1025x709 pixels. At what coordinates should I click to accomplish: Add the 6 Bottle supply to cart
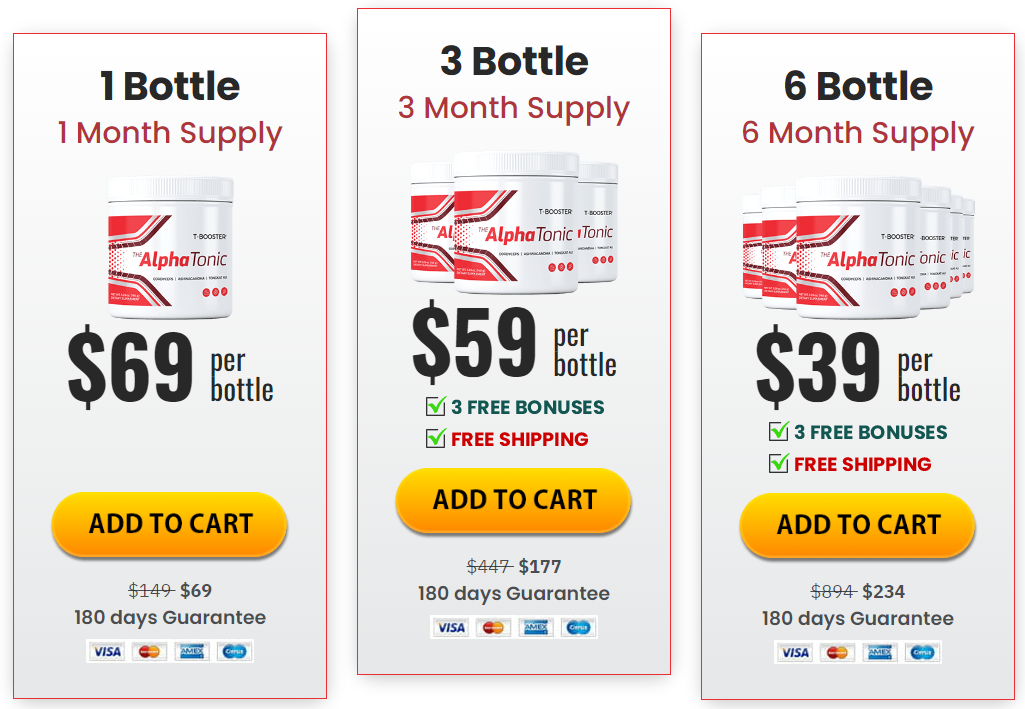(x=856, y=525)
